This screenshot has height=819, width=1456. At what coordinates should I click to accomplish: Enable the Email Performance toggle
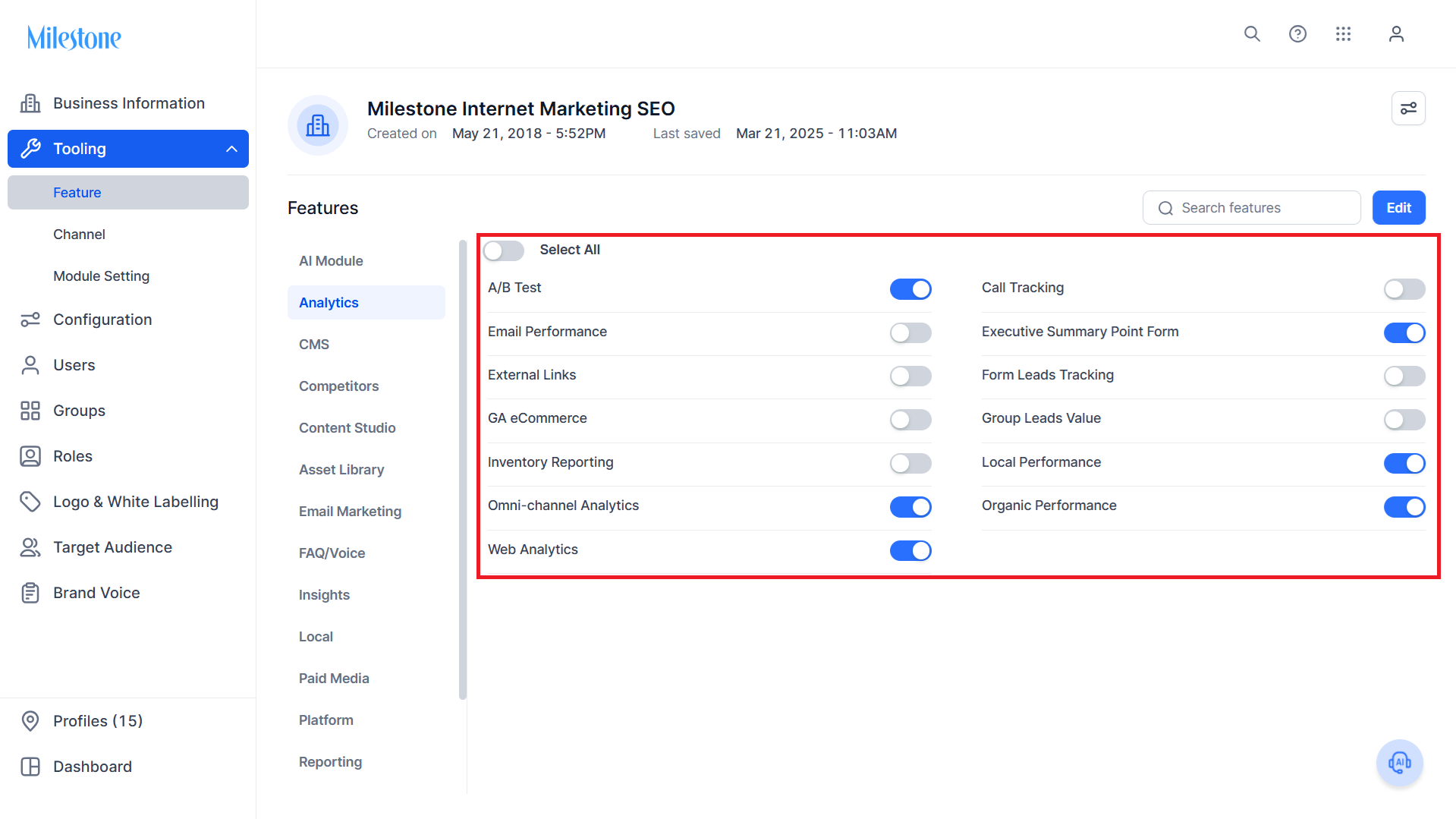(910, 332)
